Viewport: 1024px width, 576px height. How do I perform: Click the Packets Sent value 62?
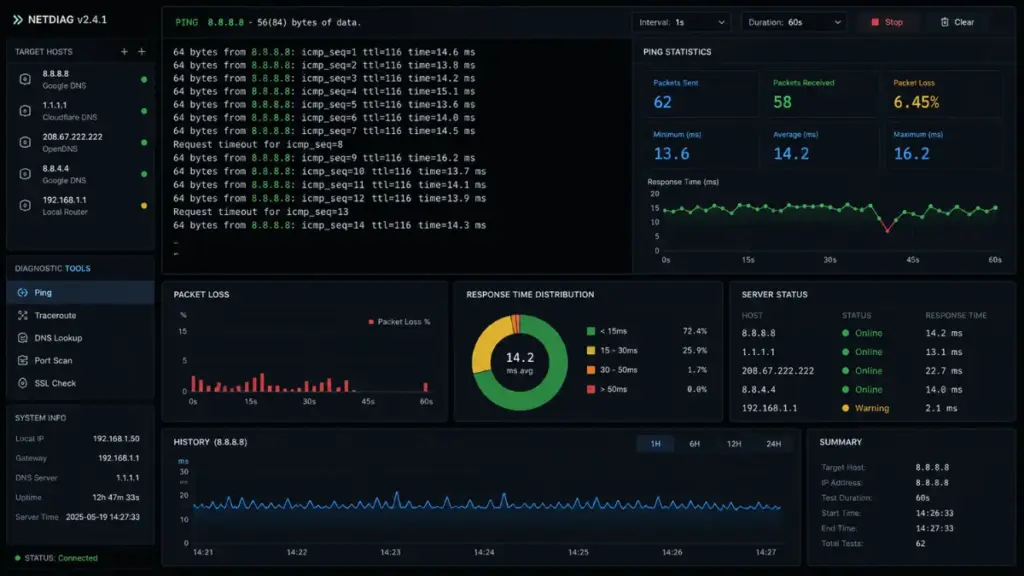[662, 103]
